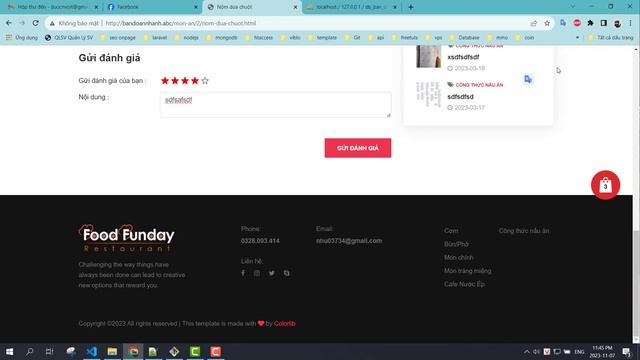The height and width of the screenshot is (360, 640).
Task: Open bookmarks overflow dropdown arrow
Action: [x=577, y=38]
